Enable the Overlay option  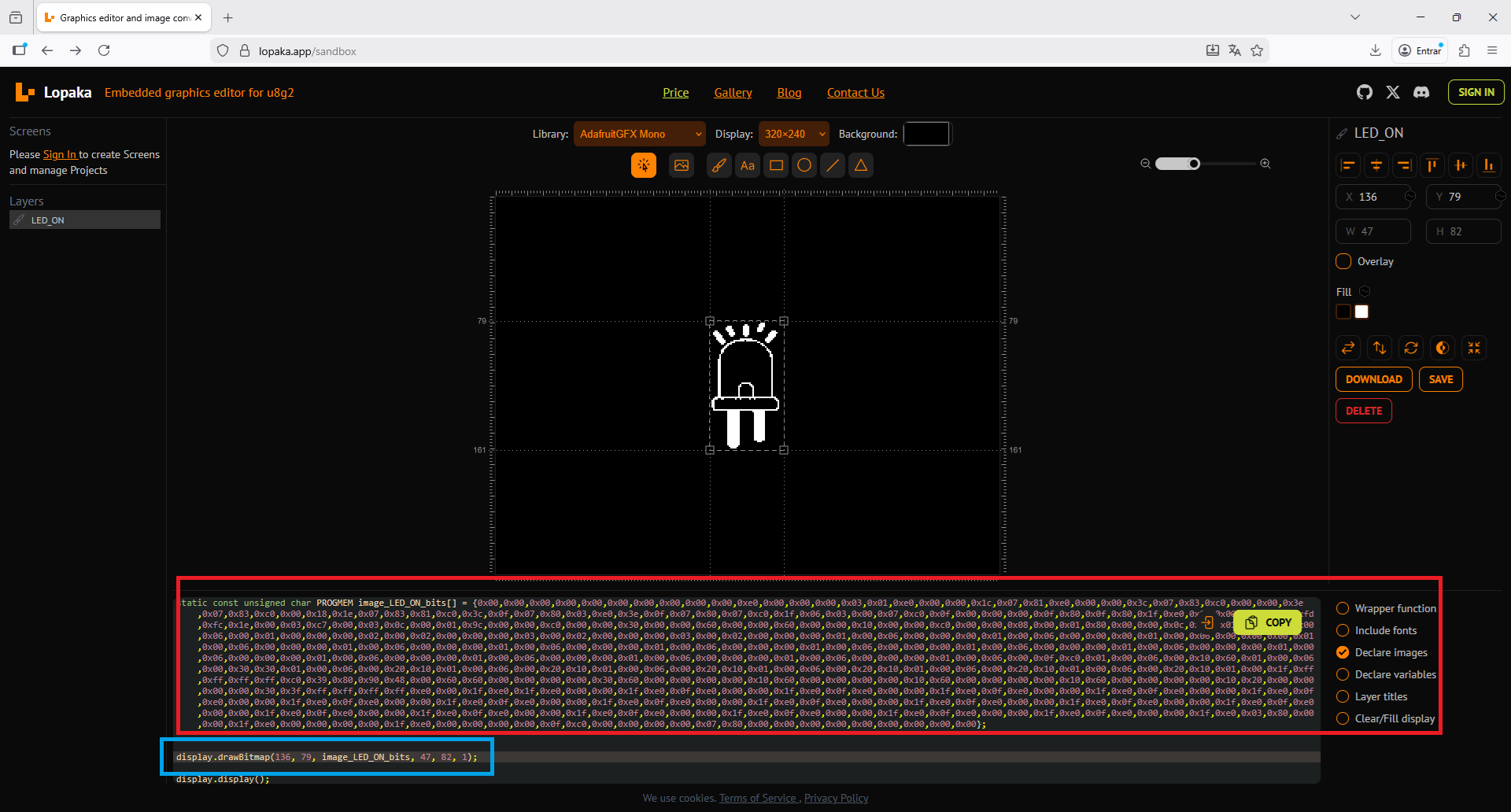(1343, 261)
